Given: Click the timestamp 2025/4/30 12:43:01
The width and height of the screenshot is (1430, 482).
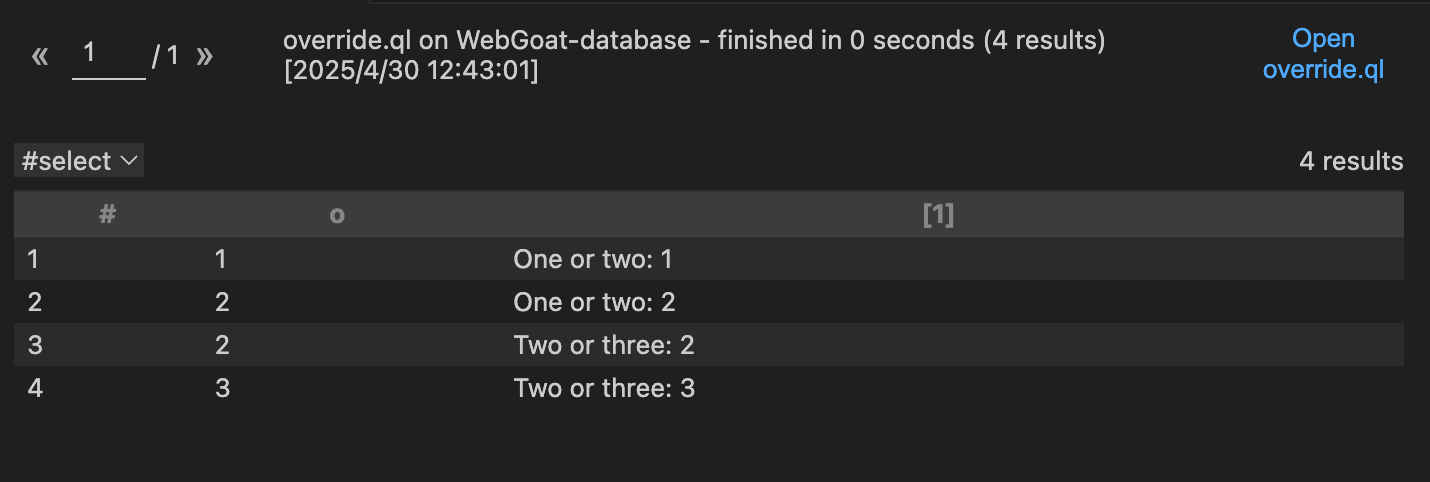Looking at the screenshot, I should (411, 72).
